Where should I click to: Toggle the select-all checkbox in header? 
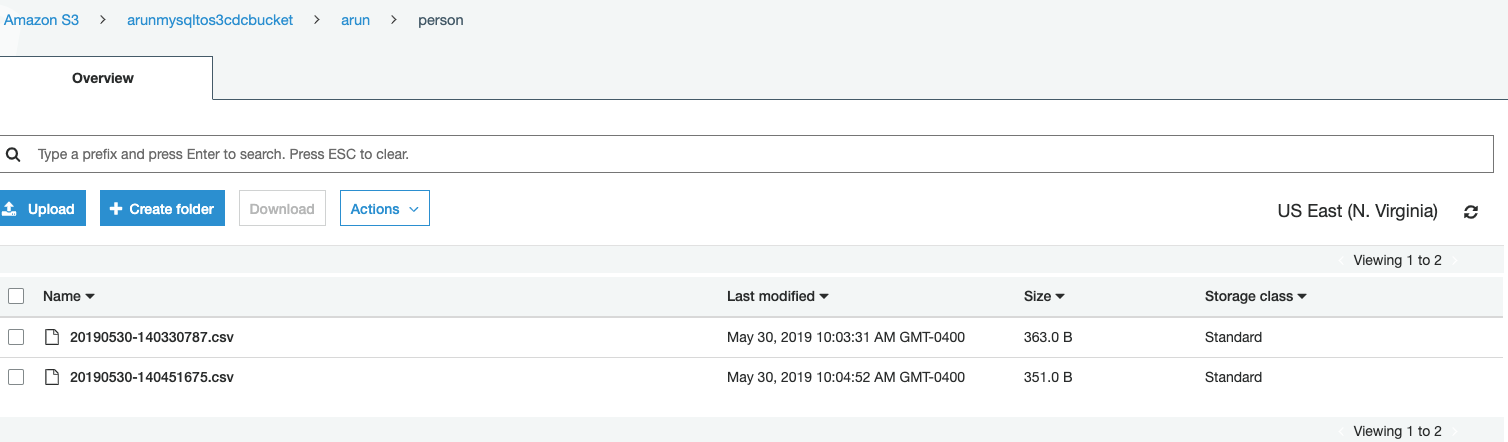coord(16,296)
